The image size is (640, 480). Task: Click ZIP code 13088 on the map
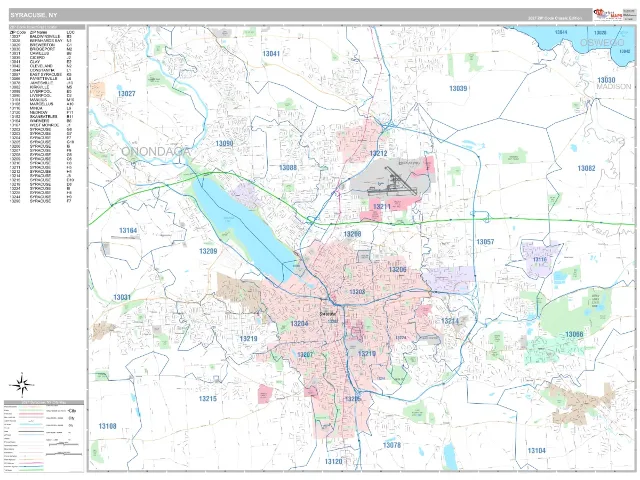pyautogui.click(x=288, y=167)
